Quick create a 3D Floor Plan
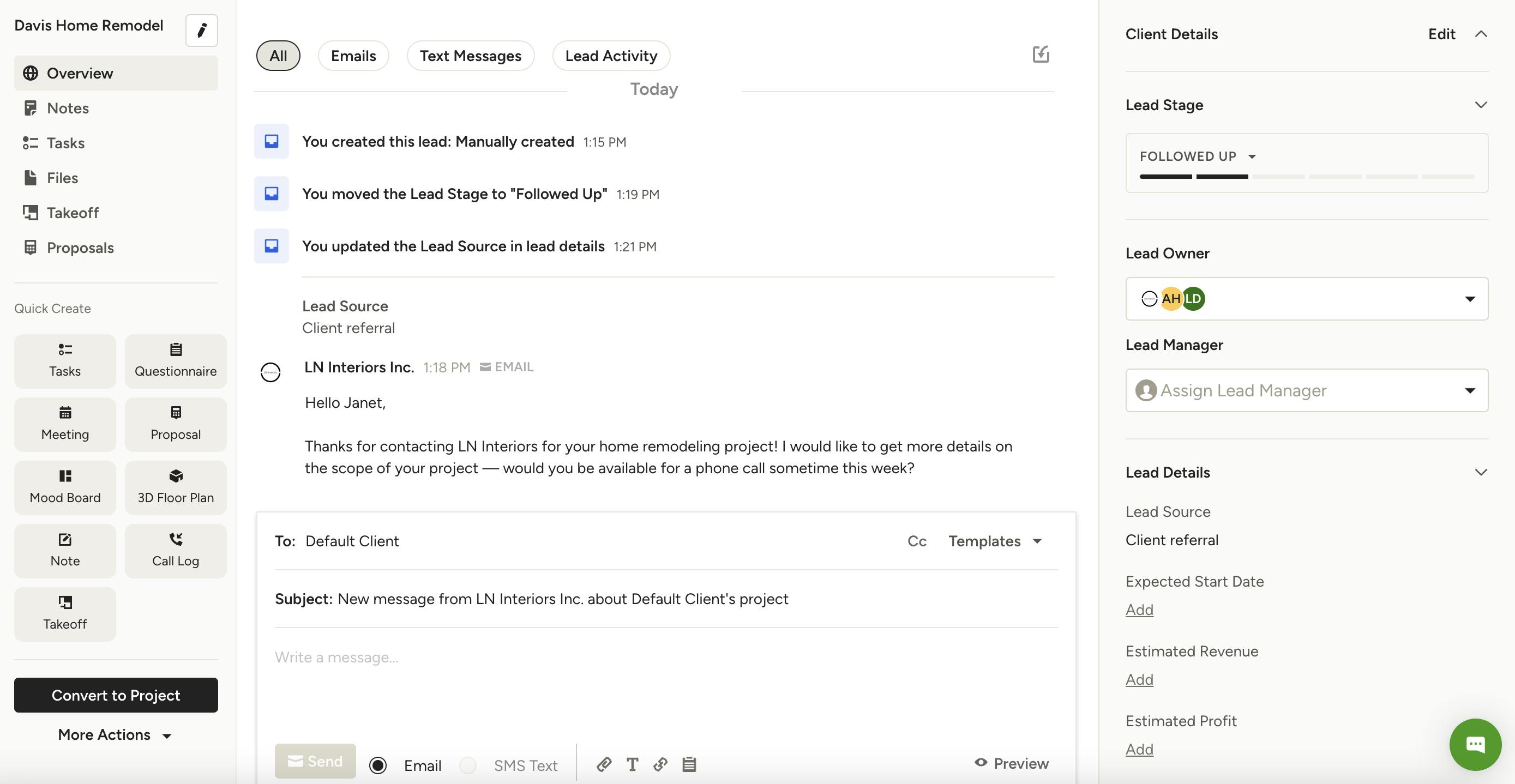 coord(175,487)
